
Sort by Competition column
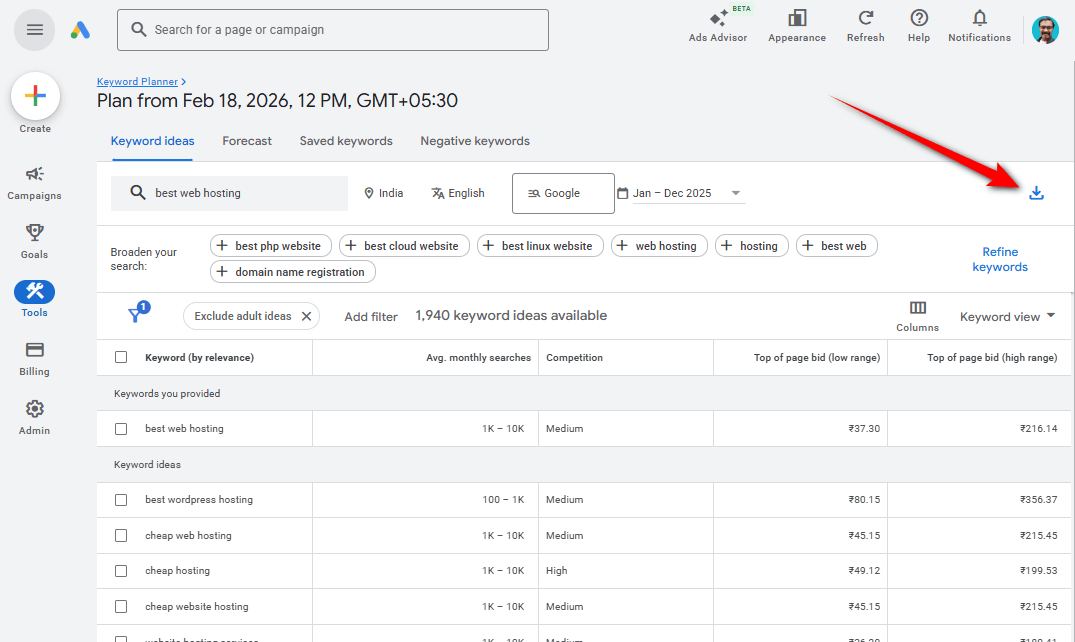574,357
